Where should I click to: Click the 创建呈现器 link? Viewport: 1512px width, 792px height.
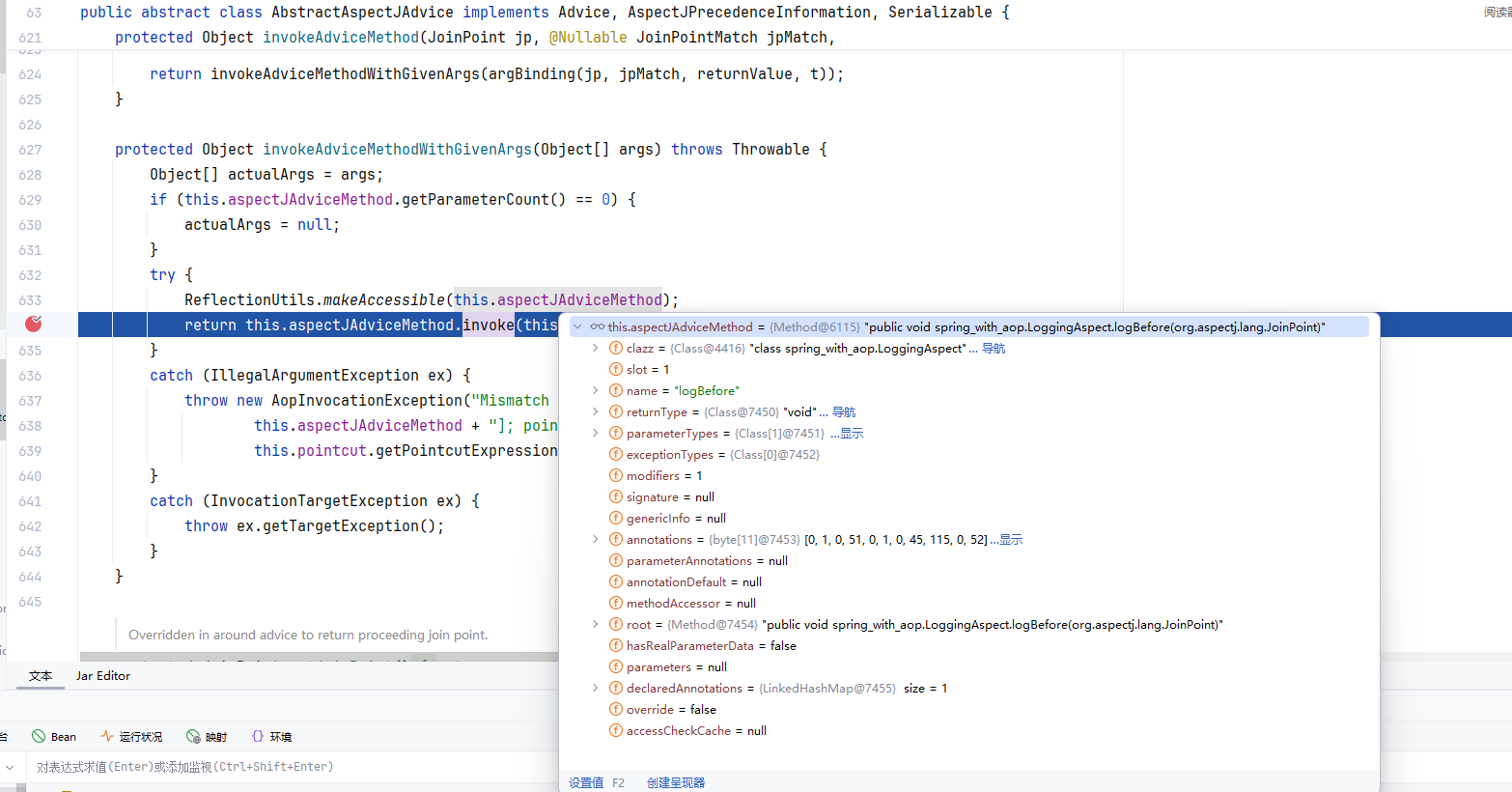point(676,783)
